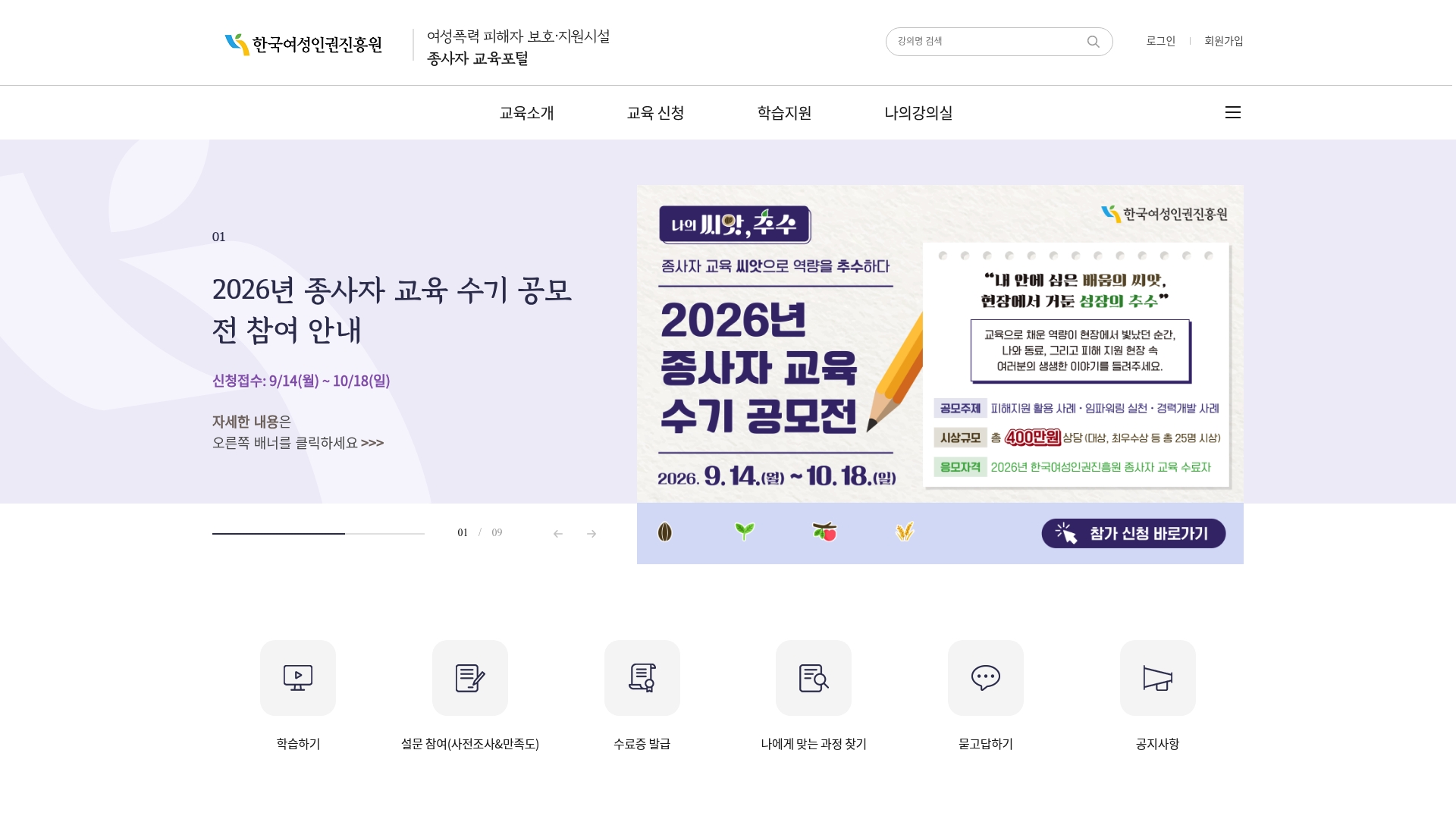Open the 교육 신청 menu
The width and height of the screenshot is (1456, 819).
(x=656, y=113)
